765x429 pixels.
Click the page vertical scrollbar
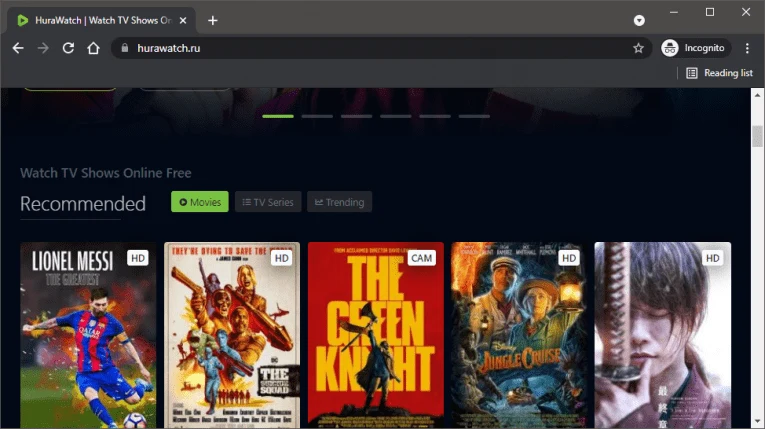point(757,137)
